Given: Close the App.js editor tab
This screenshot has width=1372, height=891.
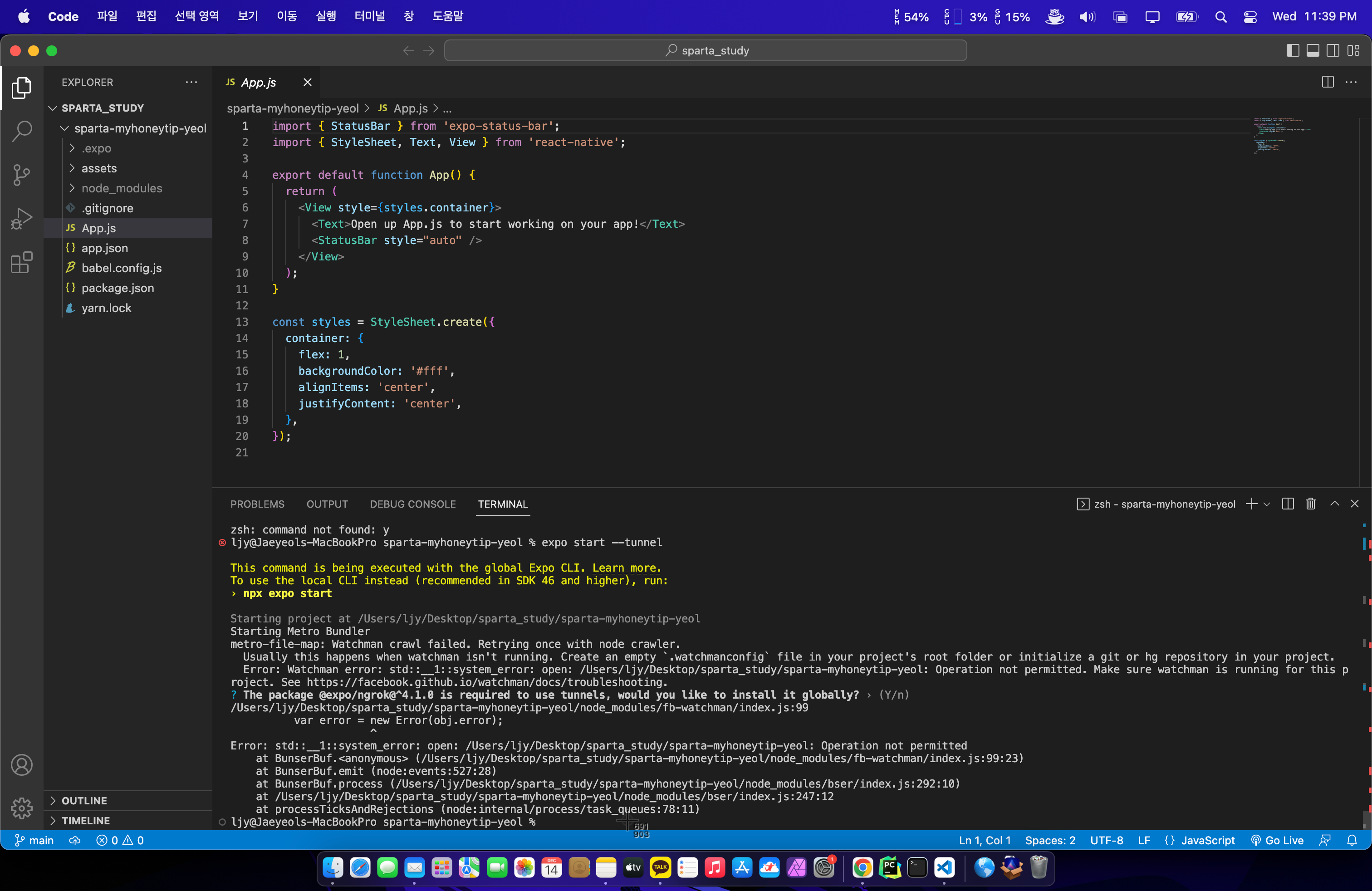Looking at the screenshot, I should point(307,83).
